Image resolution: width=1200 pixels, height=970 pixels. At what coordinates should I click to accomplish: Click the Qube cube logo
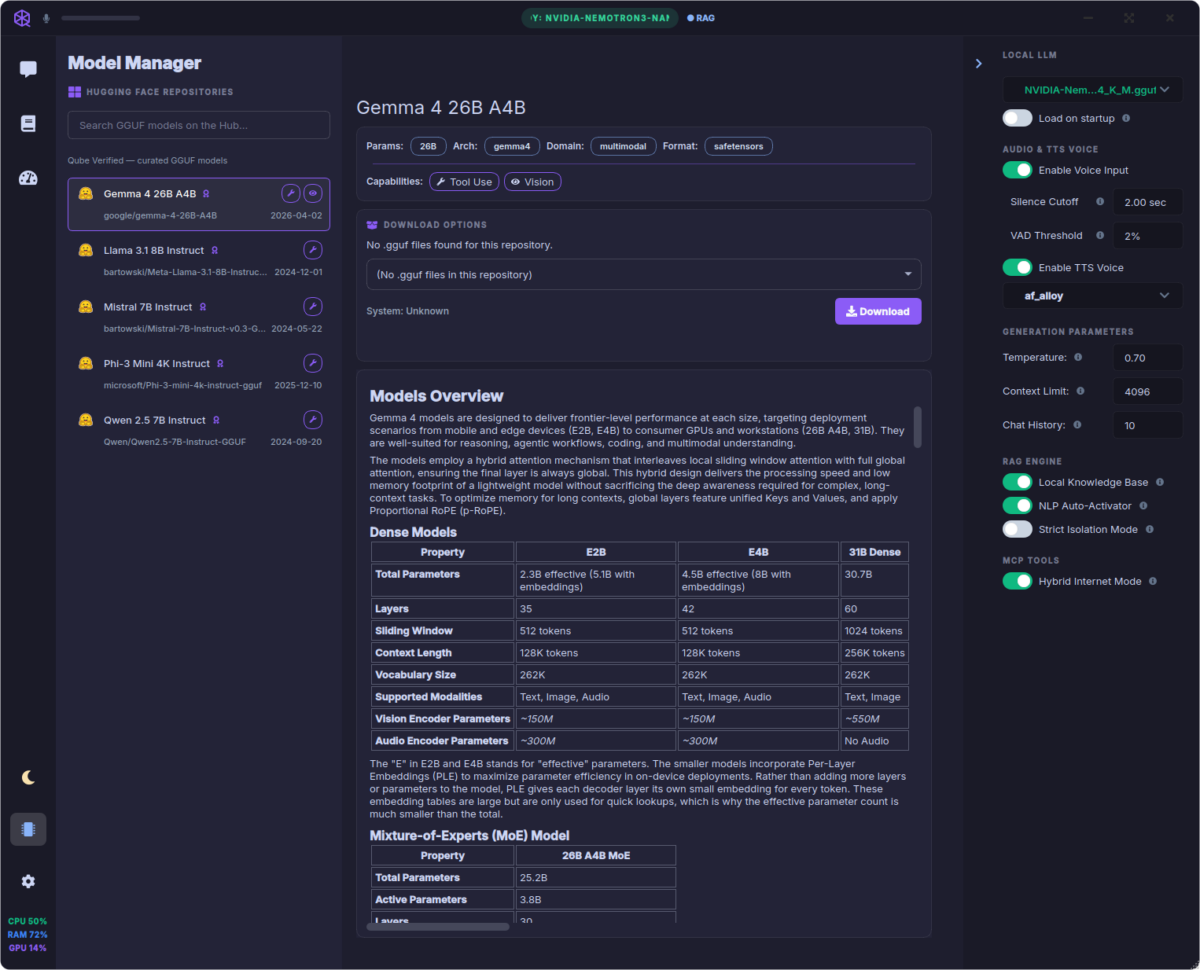coord(22,18)
